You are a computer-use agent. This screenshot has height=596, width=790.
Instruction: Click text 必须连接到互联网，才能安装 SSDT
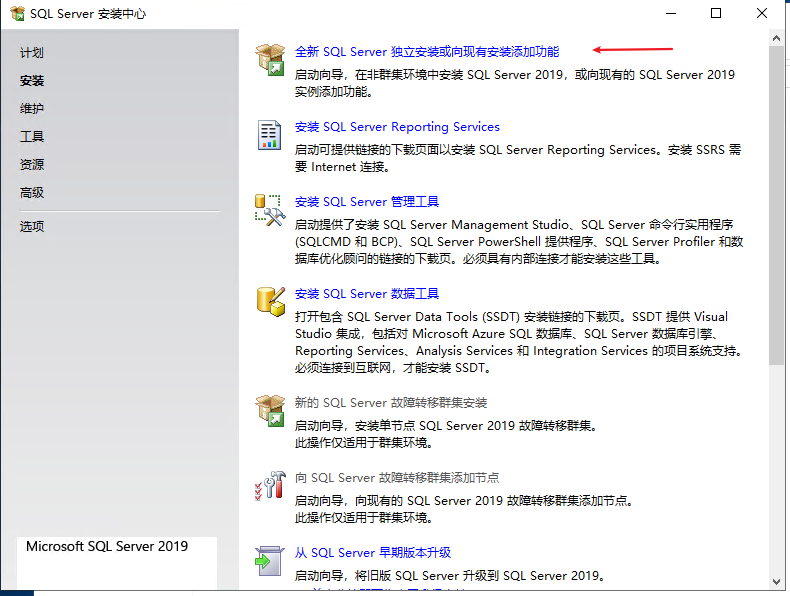click(x=392, y=368)
